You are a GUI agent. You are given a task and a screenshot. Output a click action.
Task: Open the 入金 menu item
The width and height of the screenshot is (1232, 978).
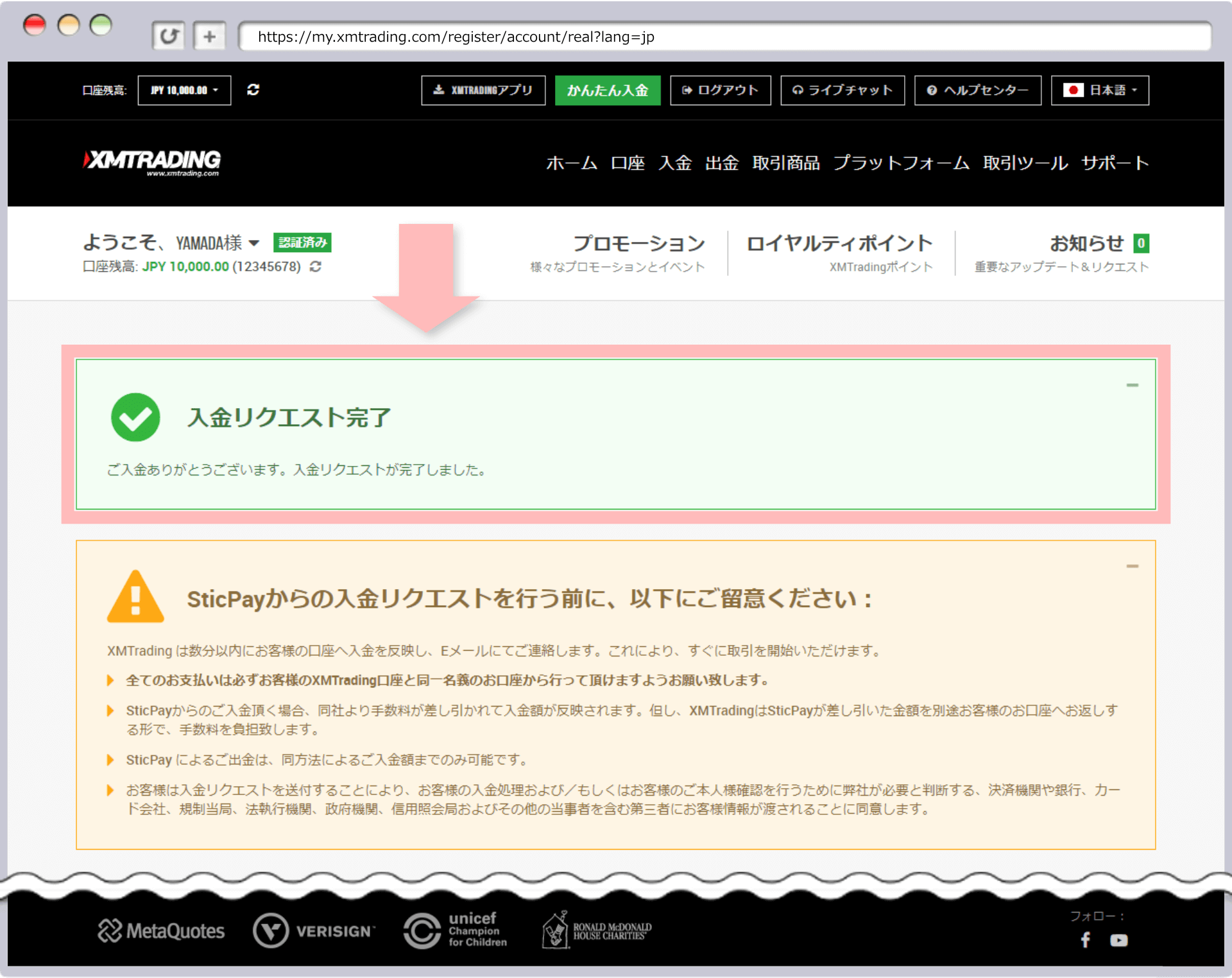click(x=674, y=163)
